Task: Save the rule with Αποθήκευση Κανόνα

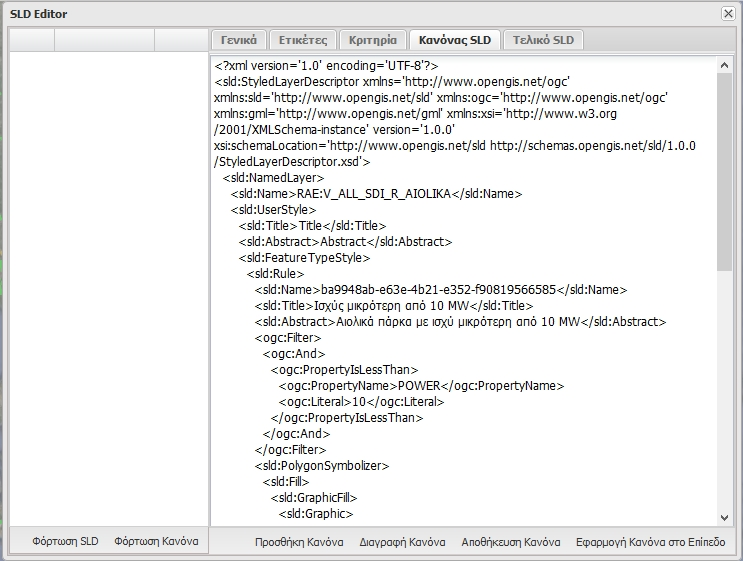Action: [510, 542]
